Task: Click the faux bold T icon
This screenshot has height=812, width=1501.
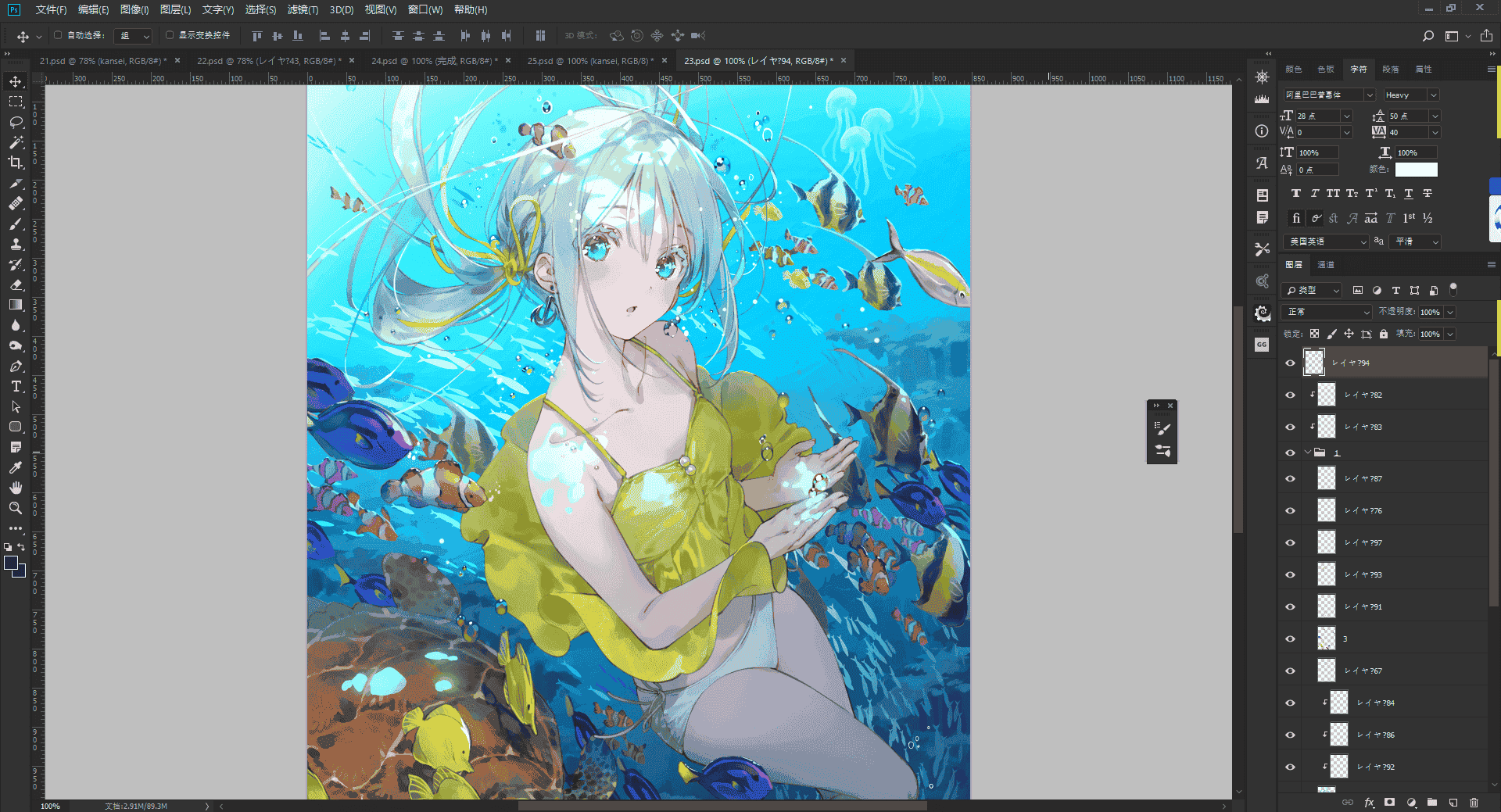Action: click(x=1296, y=193)
